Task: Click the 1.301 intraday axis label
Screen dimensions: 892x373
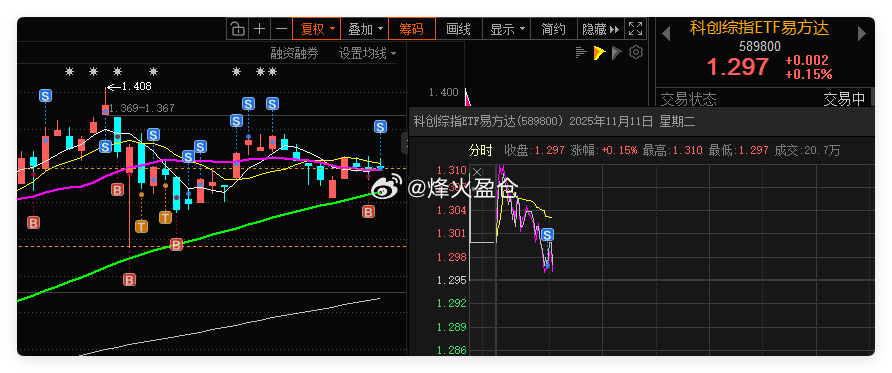Action: tap(451, 233)
